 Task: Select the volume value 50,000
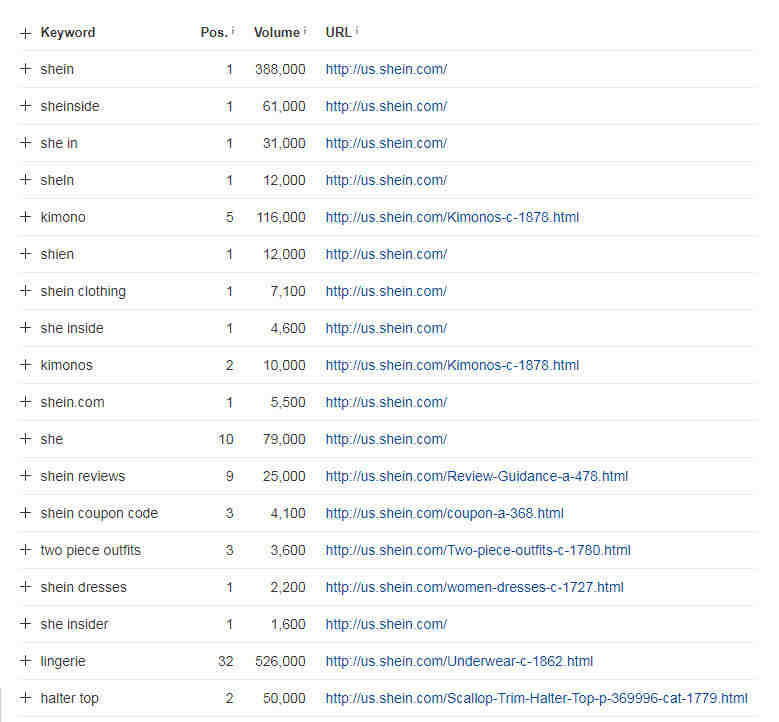[x=284, y=698]
